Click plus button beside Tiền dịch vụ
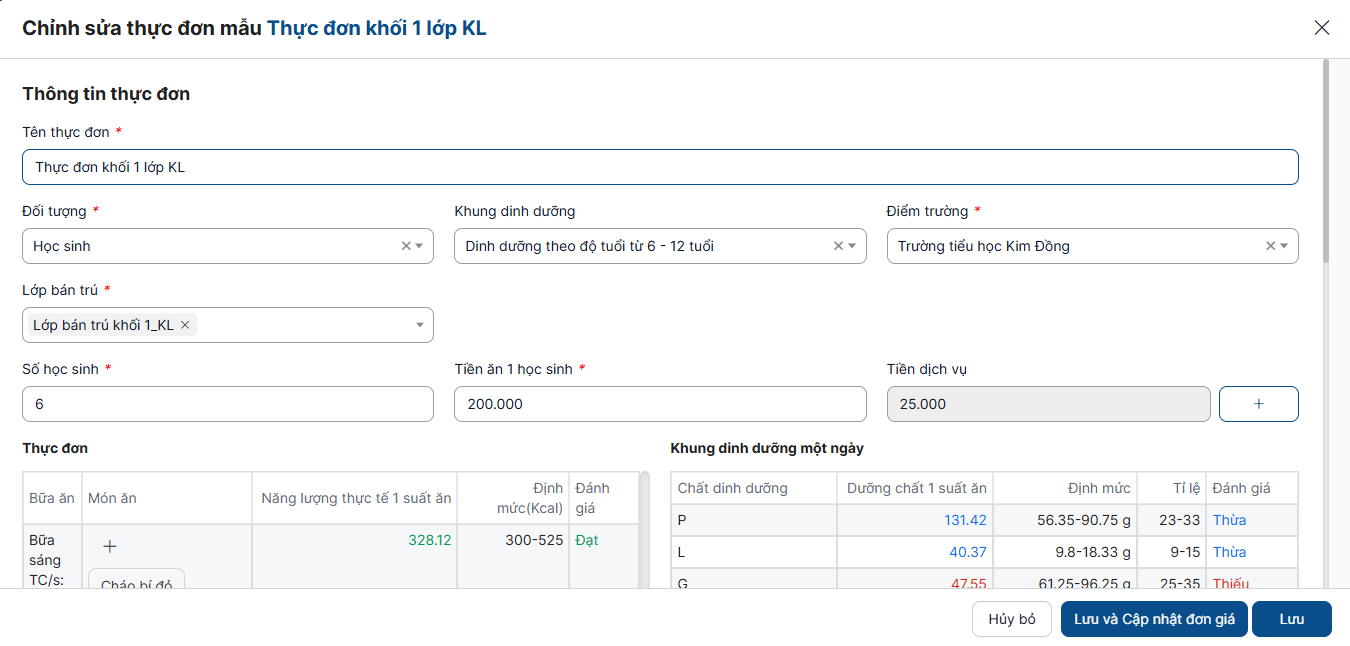The height and width of the screenshot is (646, 1350). (1258, 404)
